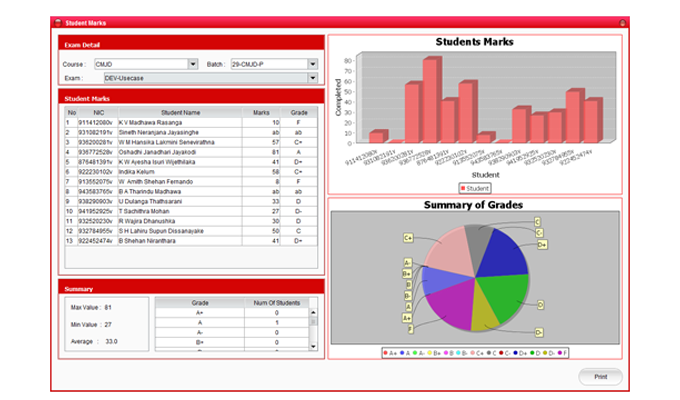Click the scroll up arrow in grade summary table
This screenshot has height=400, width=680.
point(314,314)
